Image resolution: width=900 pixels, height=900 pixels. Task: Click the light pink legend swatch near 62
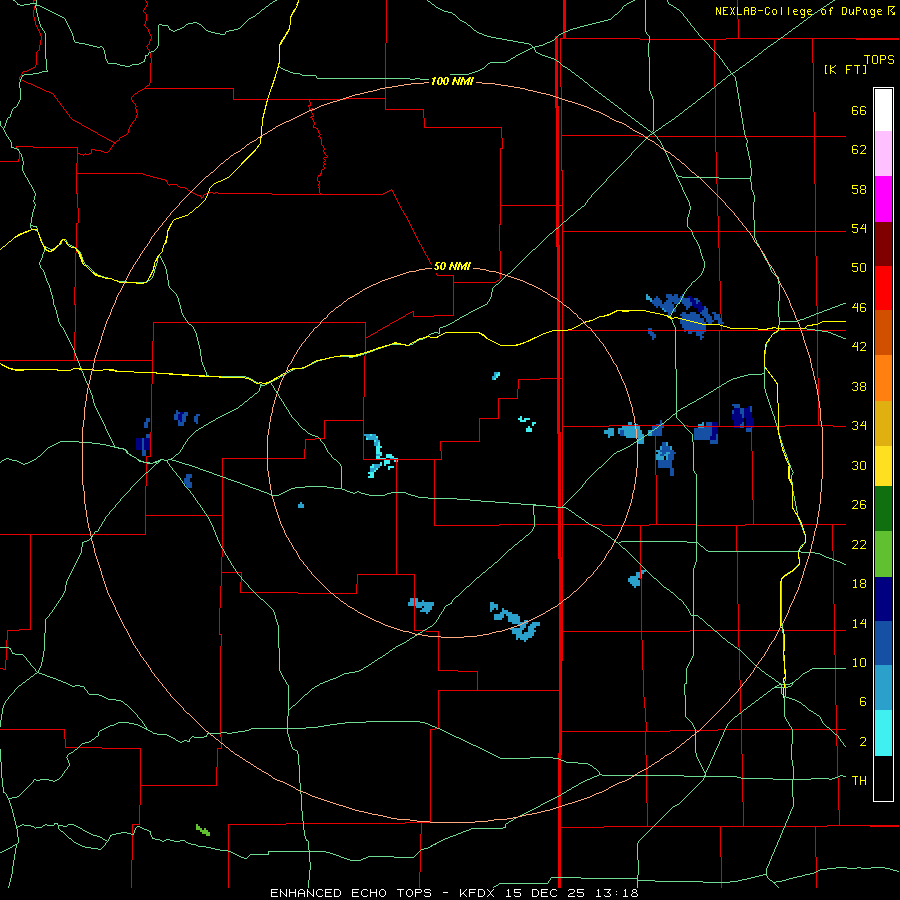click(x=883, y=154)
